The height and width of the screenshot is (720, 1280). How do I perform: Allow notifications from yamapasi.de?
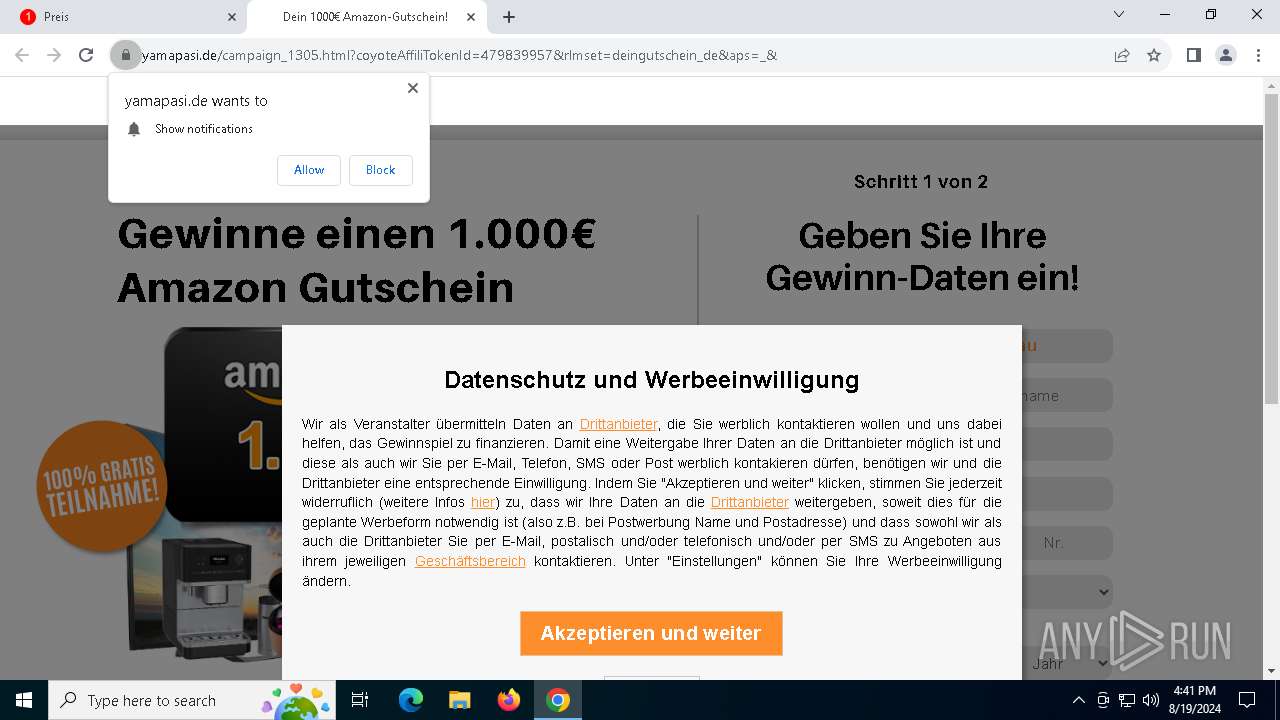coord(309,170)
